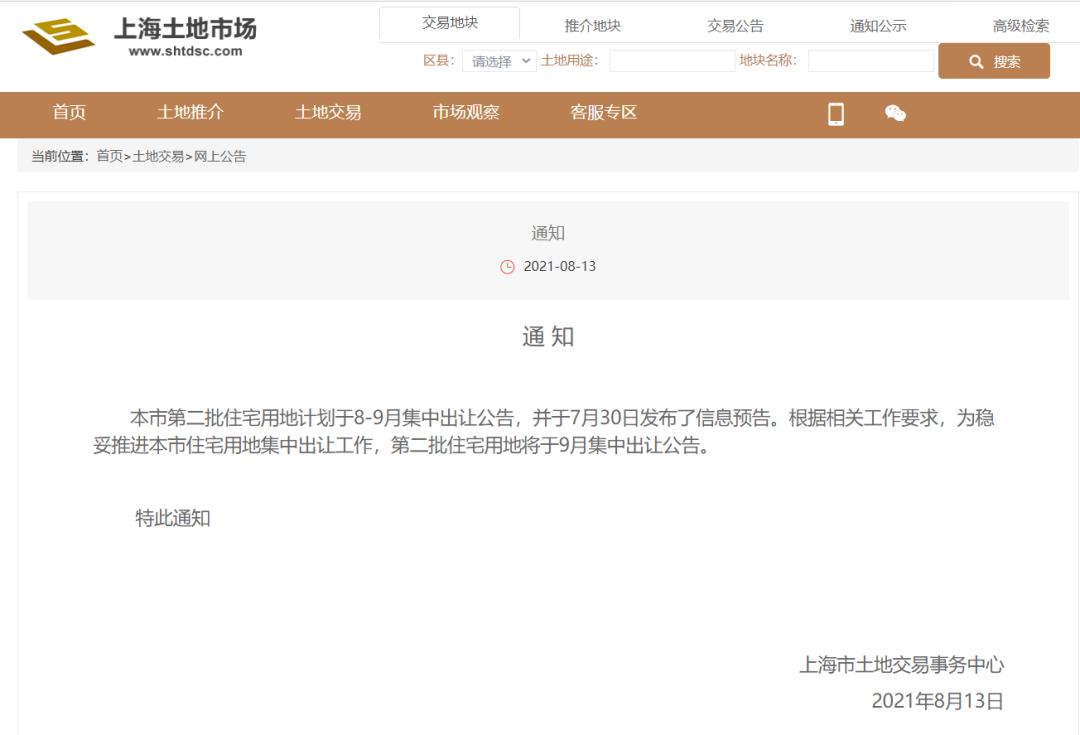Go to 首页 in the navigation bar
Screen dimensions: 1080x735
click(x=69, y=113)
